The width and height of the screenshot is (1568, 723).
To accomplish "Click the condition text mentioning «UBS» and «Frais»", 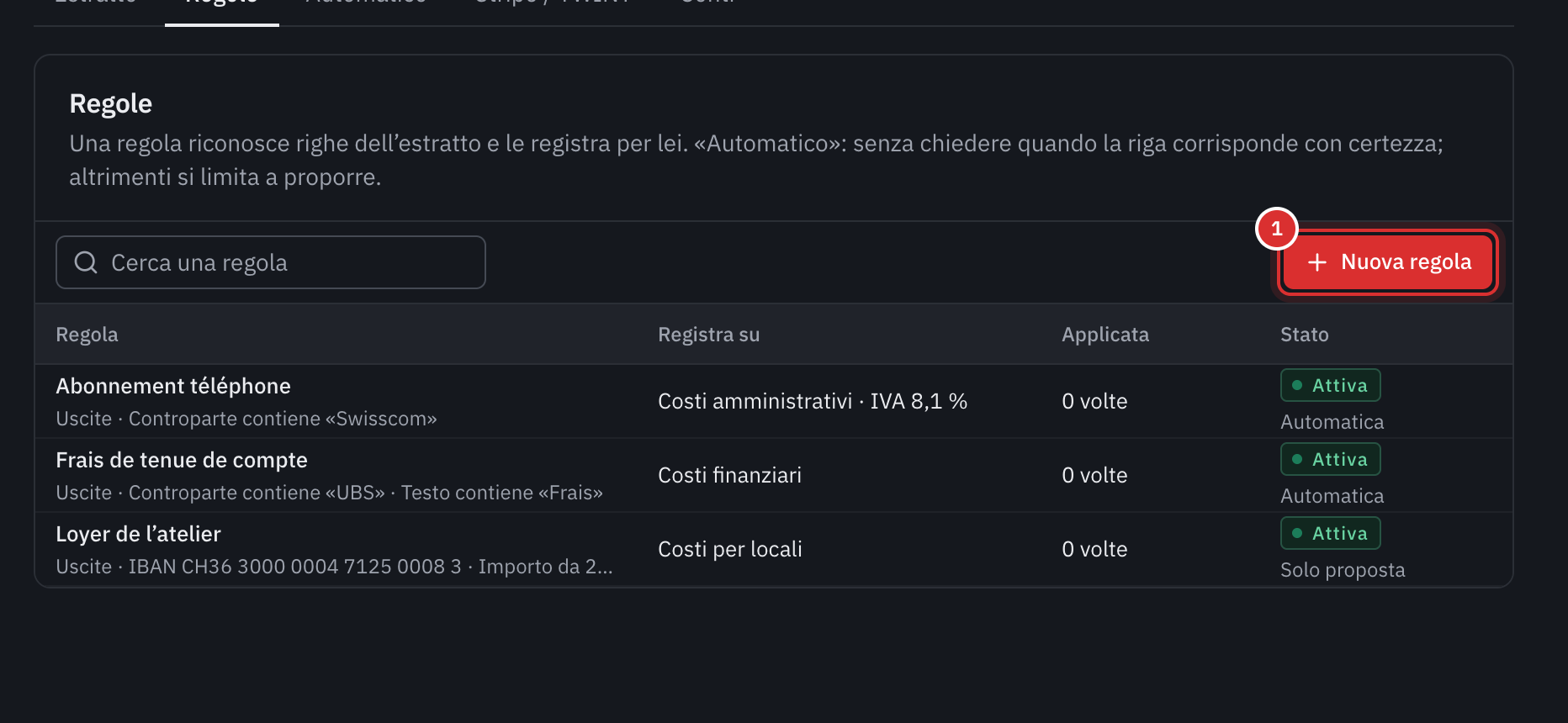I will click(329, 493).
